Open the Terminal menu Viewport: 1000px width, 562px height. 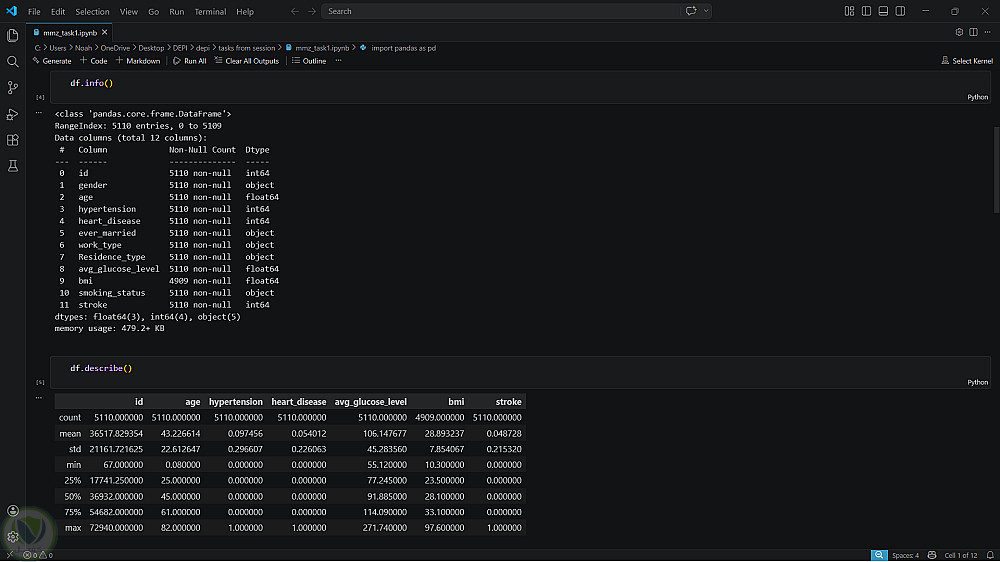click(x=210, y=12)
